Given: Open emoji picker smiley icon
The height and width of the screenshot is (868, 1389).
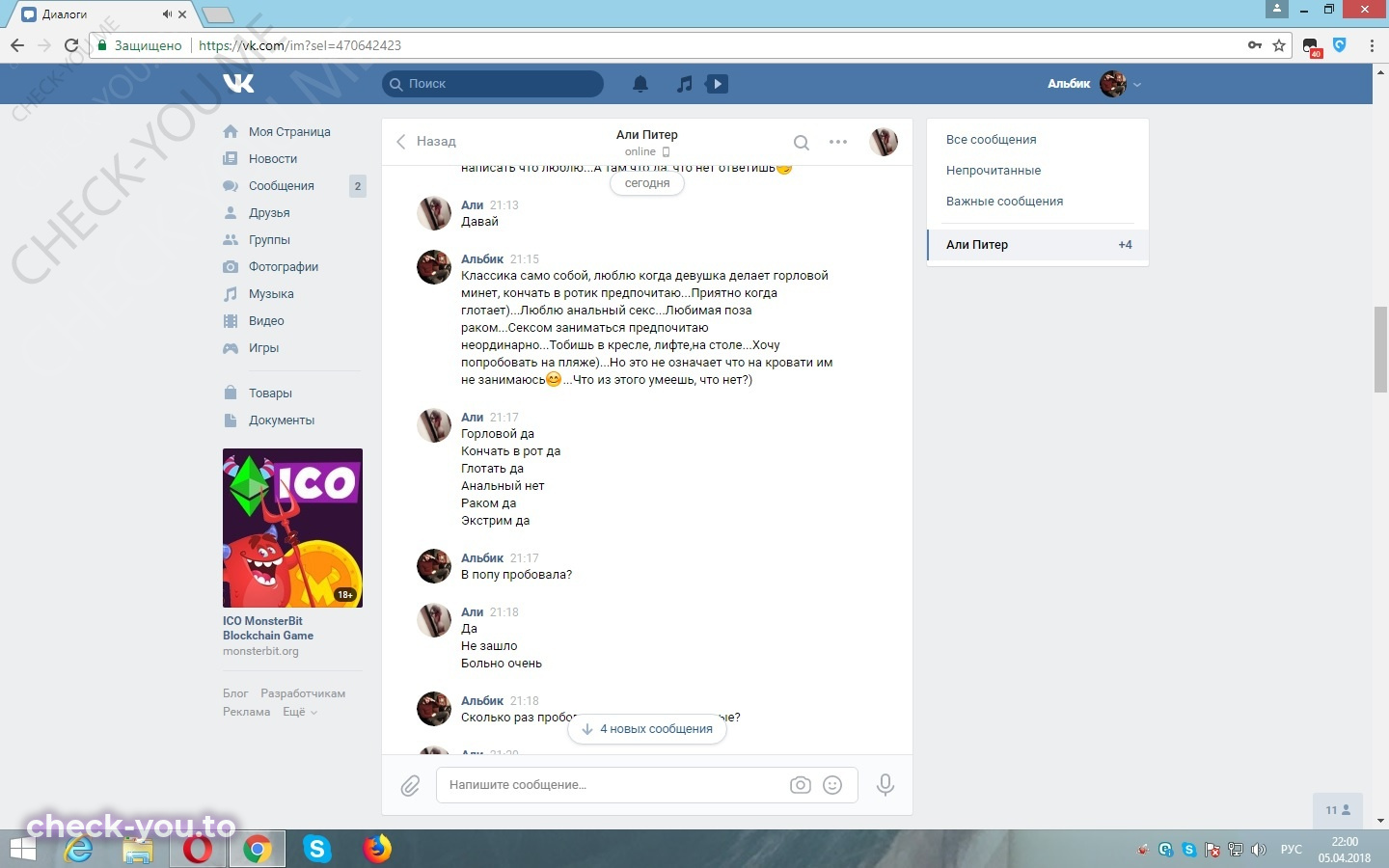Looking at the screenshot, I should [832, 785].
